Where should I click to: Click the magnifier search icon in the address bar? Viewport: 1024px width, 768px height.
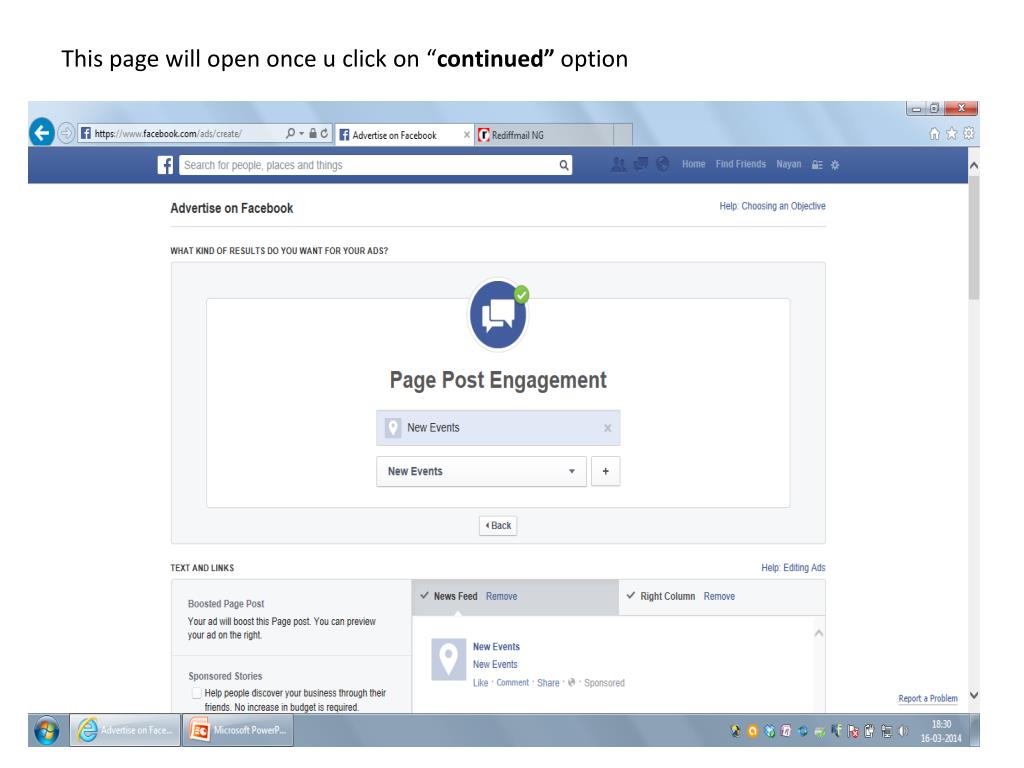click(x=291, y=133)
